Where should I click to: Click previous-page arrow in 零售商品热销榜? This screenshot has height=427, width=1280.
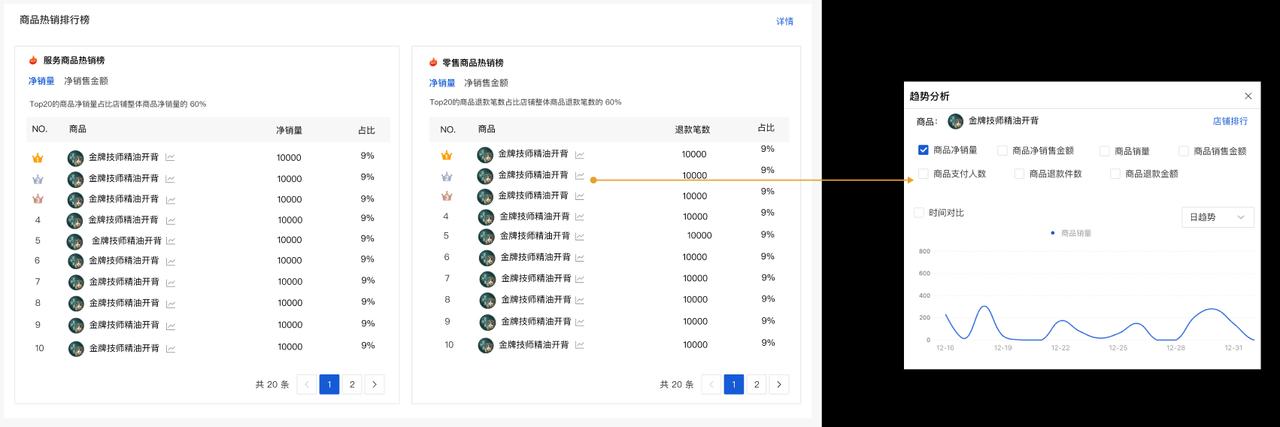point(712,384)
